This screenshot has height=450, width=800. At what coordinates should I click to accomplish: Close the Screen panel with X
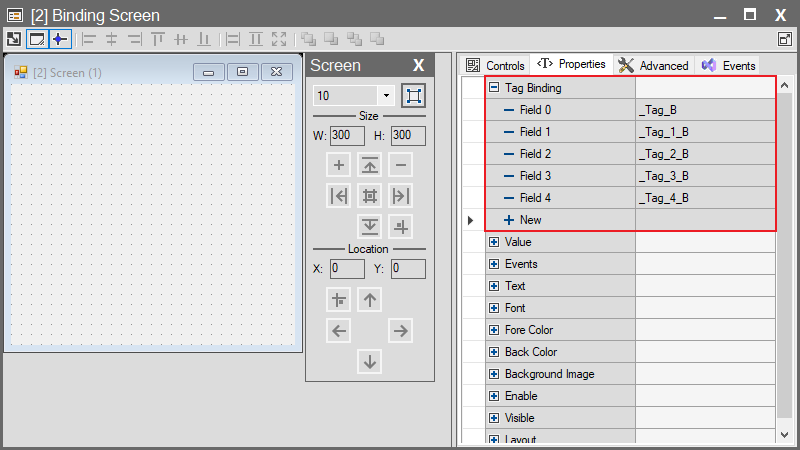[x=419, y=66]
